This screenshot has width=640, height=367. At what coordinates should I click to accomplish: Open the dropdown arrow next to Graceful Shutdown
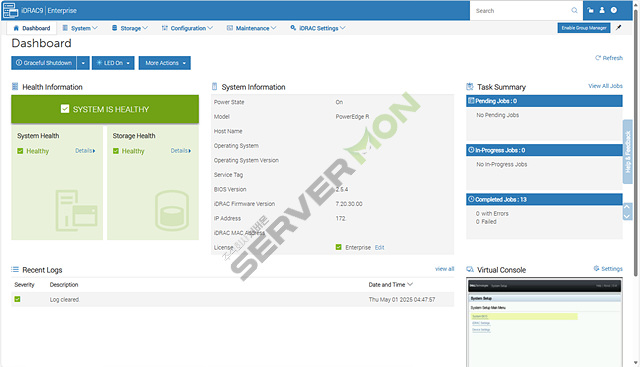point(83,63)
